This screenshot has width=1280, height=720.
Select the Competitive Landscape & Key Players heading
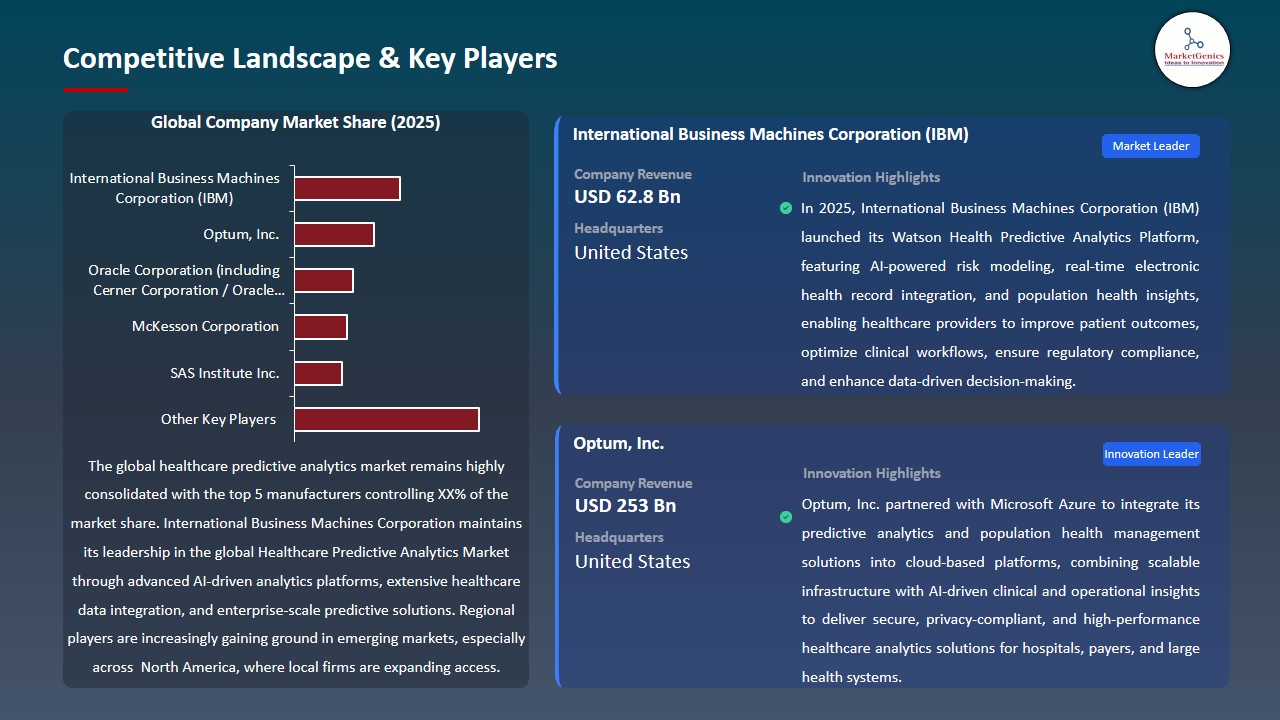click(x=310, y=58)
